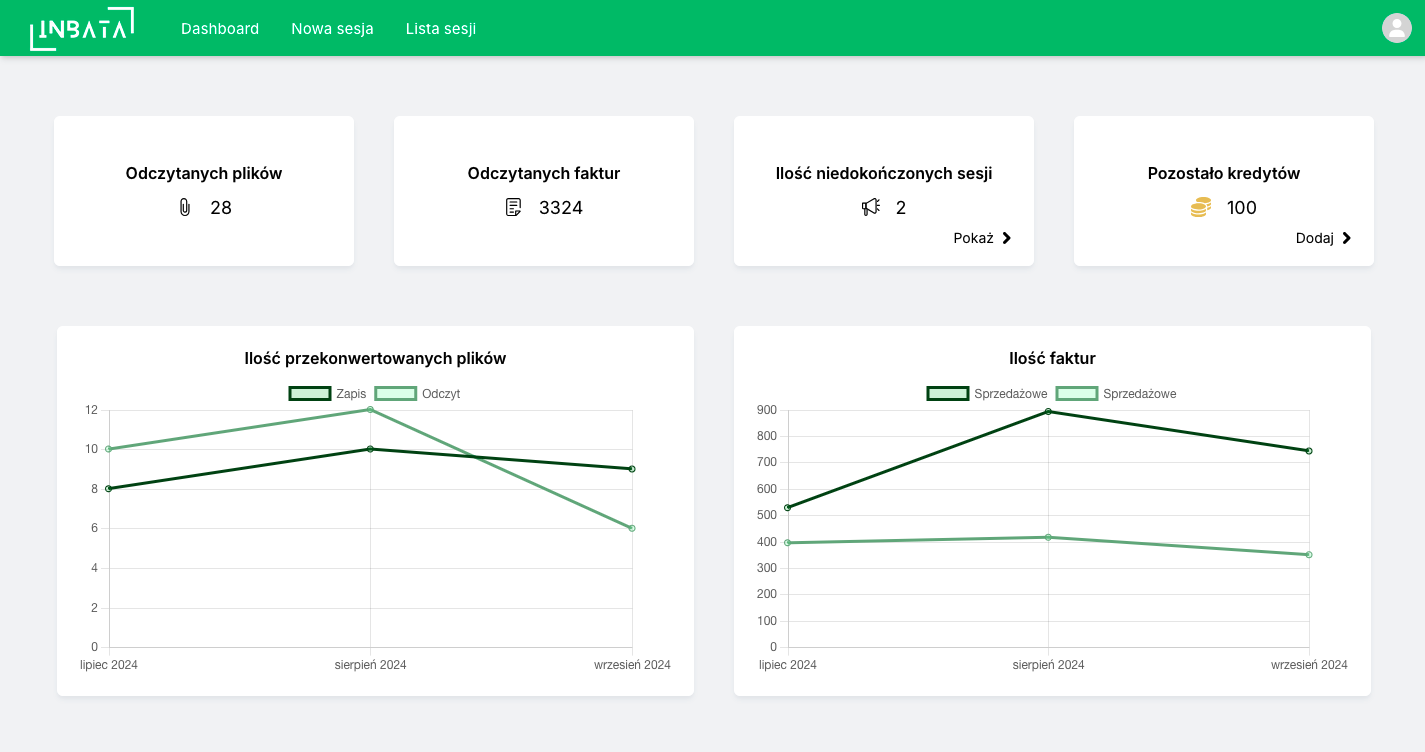Click the chevron arrow next to Pokaż
Viewport: 1425px width, 752px height.
pyautogui.click(x=1007, y=238)
